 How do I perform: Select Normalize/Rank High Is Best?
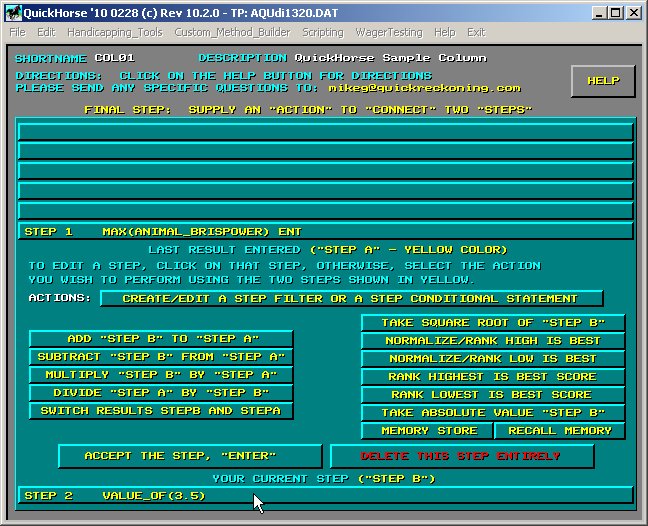493,341
